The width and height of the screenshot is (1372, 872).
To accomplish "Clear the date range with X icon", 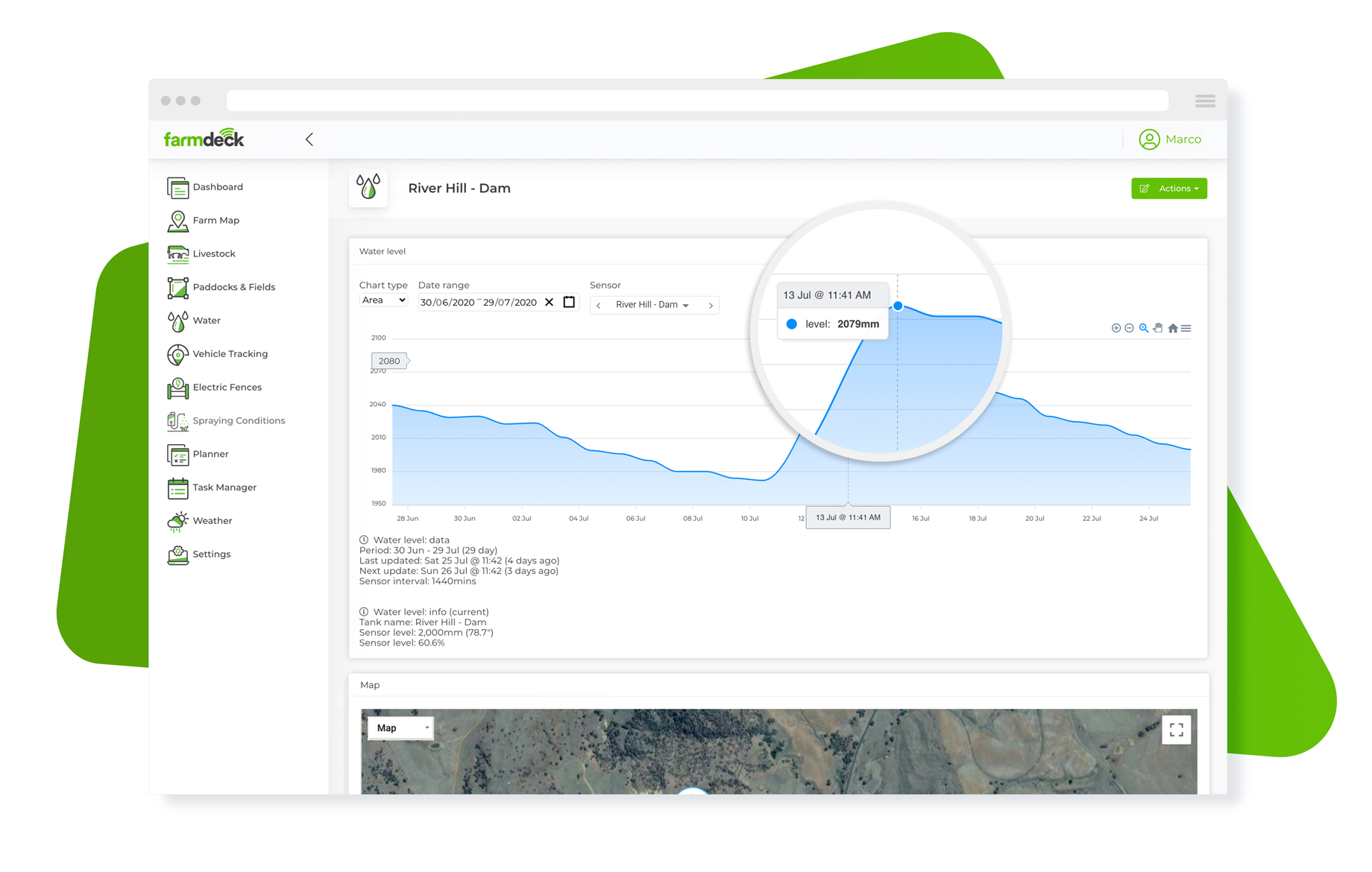I will 550,302.
